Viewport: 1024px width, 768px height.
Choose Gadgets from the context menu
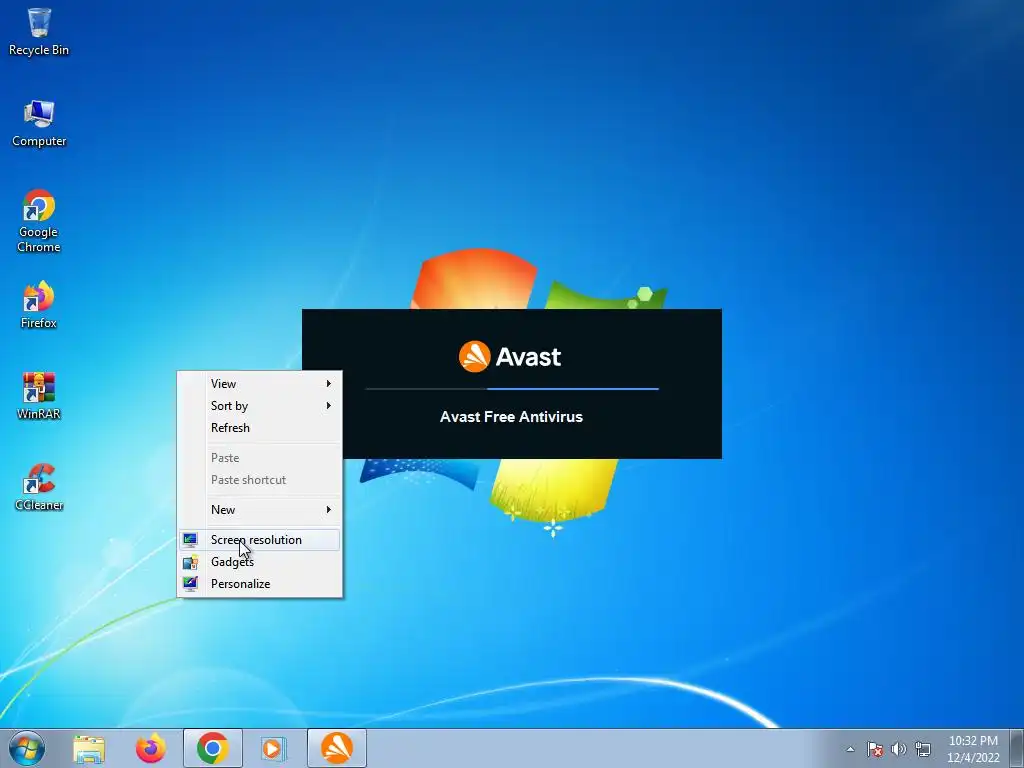pos(260,562)
